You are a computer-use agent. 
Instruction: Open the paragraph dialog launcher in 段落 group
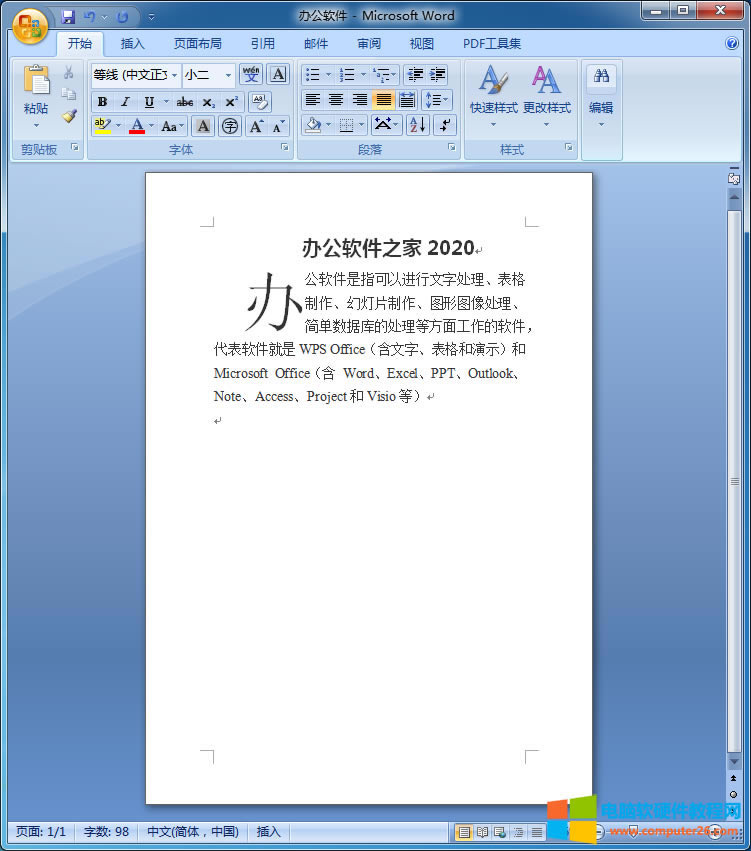[451, 147]
